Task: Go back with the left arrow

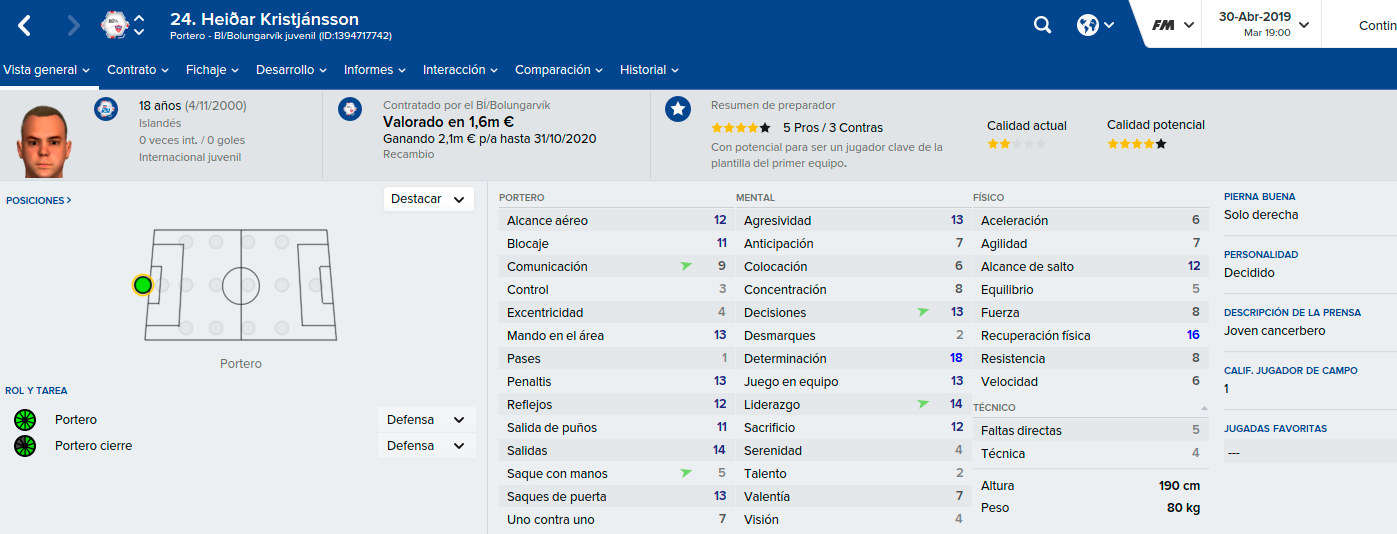Action: click(25, 25)
